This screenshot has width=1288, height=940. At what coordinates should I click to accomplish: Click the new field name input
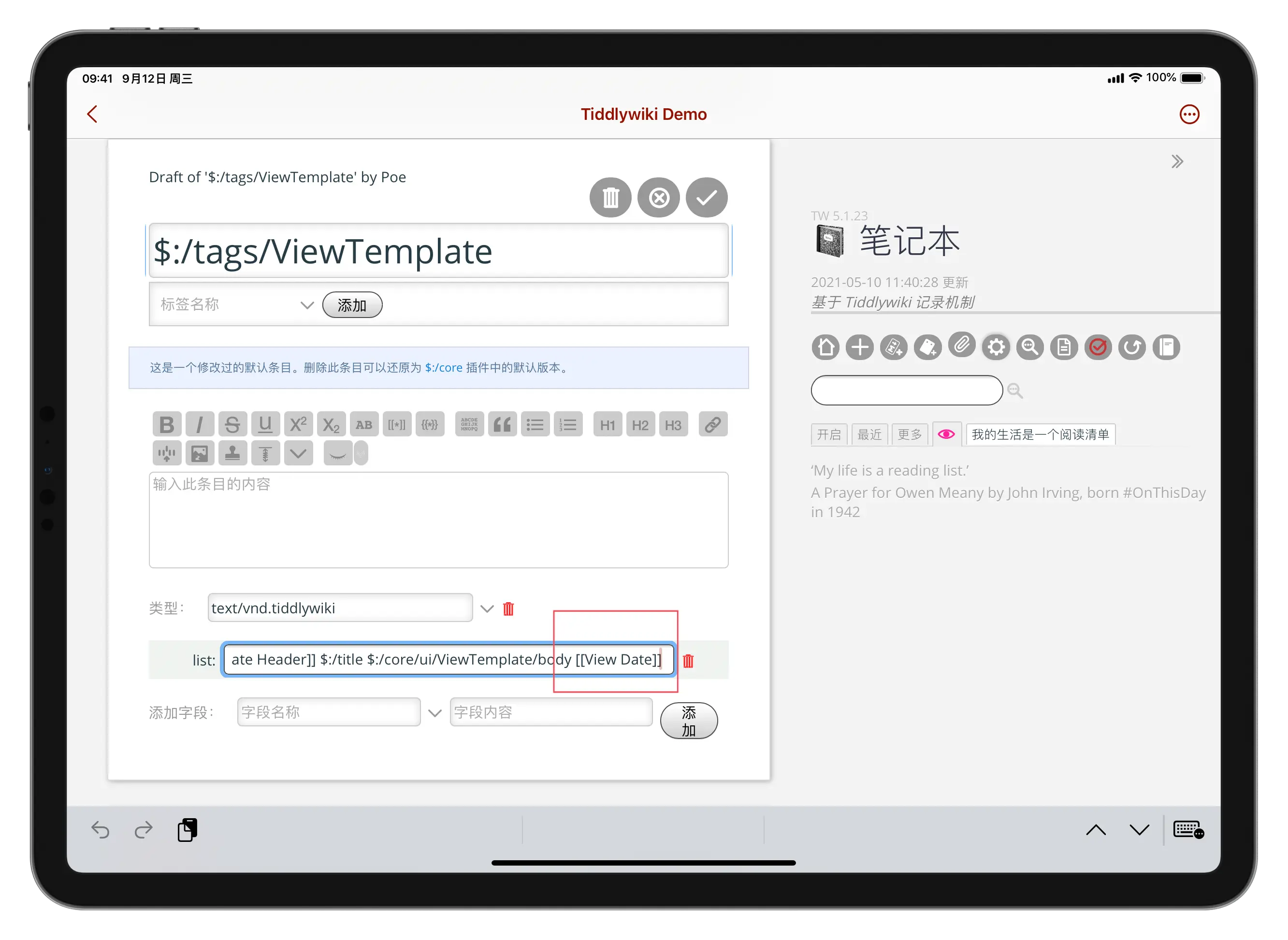[329, 712]
